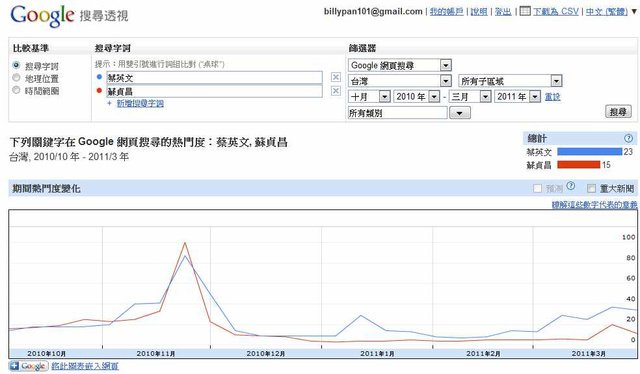Viewport: 640px width, 374px height.
Task: Click the 搜尋 button
Action: tap(618, 111)
